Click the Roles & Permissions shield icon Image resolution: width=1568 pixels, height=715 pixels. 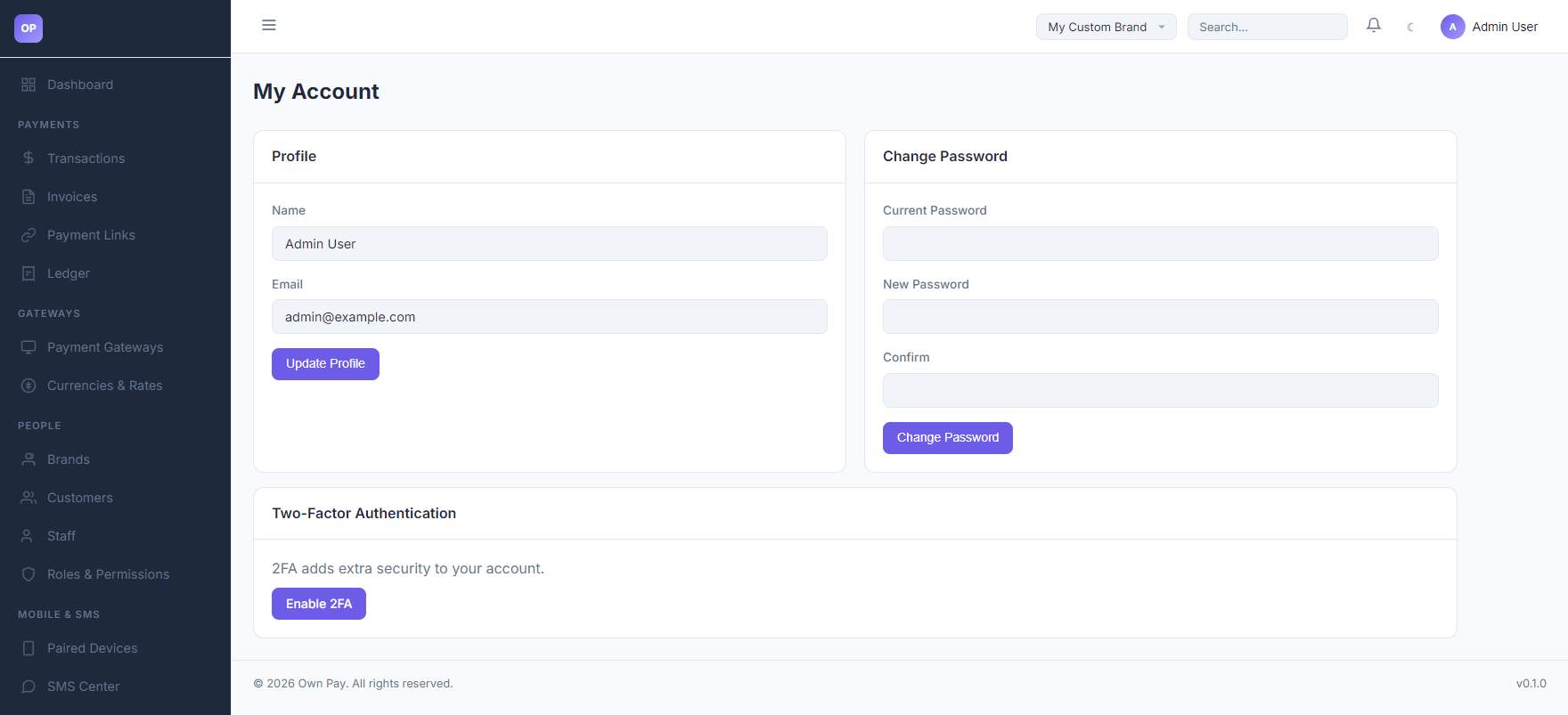tap(29, 574)
